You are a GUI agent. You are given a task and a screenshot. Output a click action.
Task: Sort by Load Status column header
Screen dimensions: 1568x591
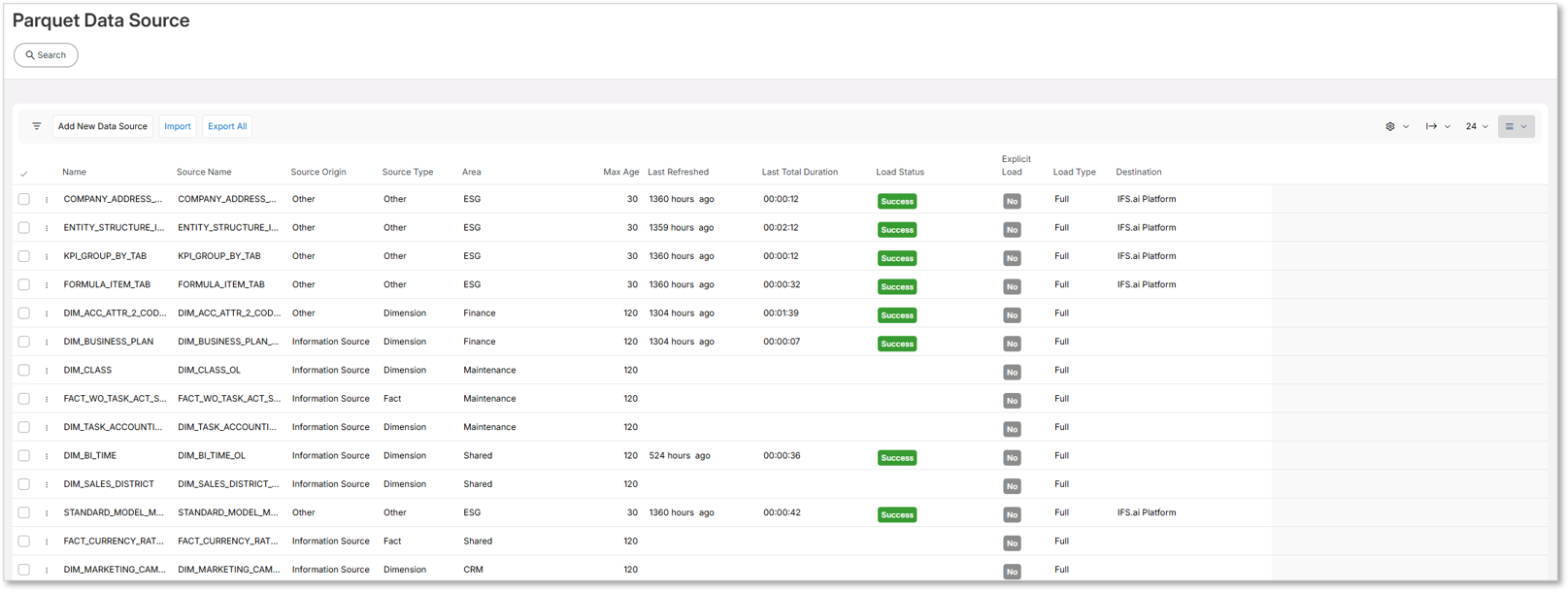coord(900,172)
